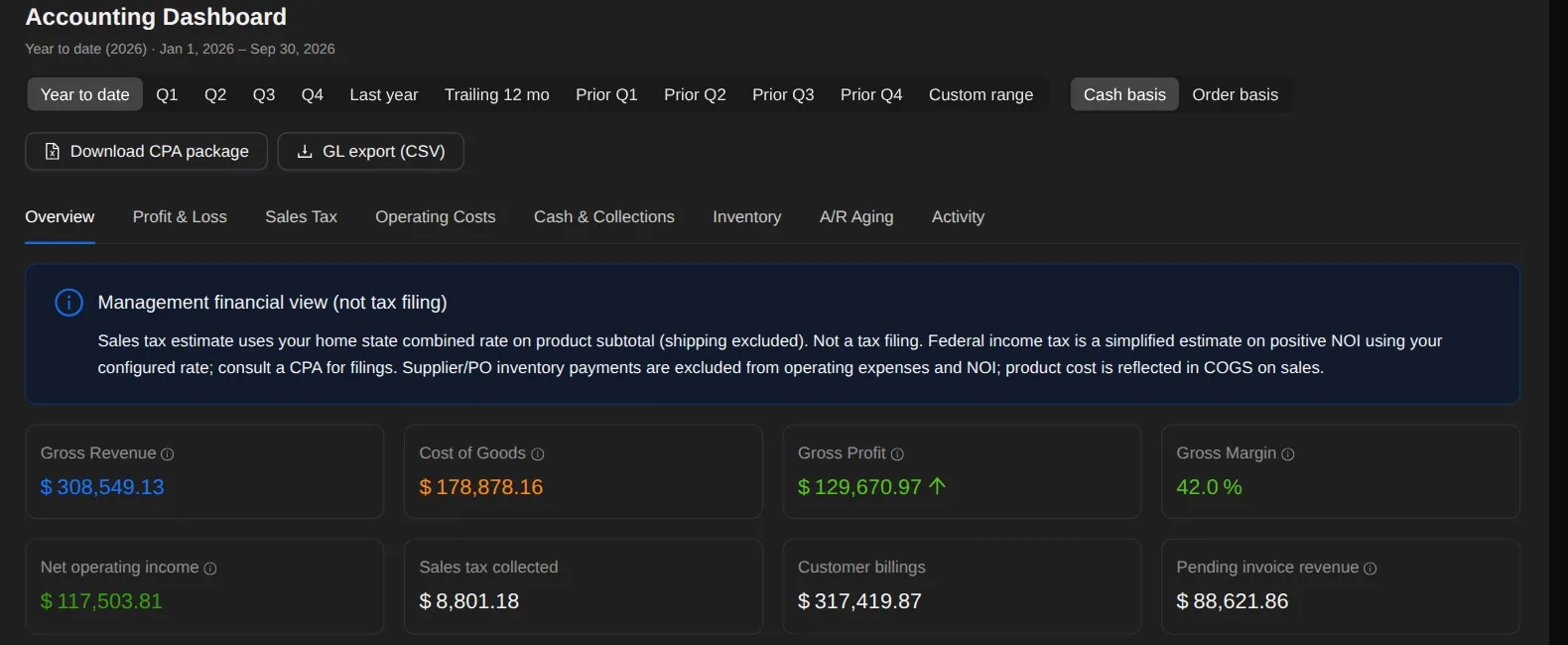The height and width of the screenshot is (645, 1568).
Task: Click the info icon in management banner
Action: click(68, 303)
